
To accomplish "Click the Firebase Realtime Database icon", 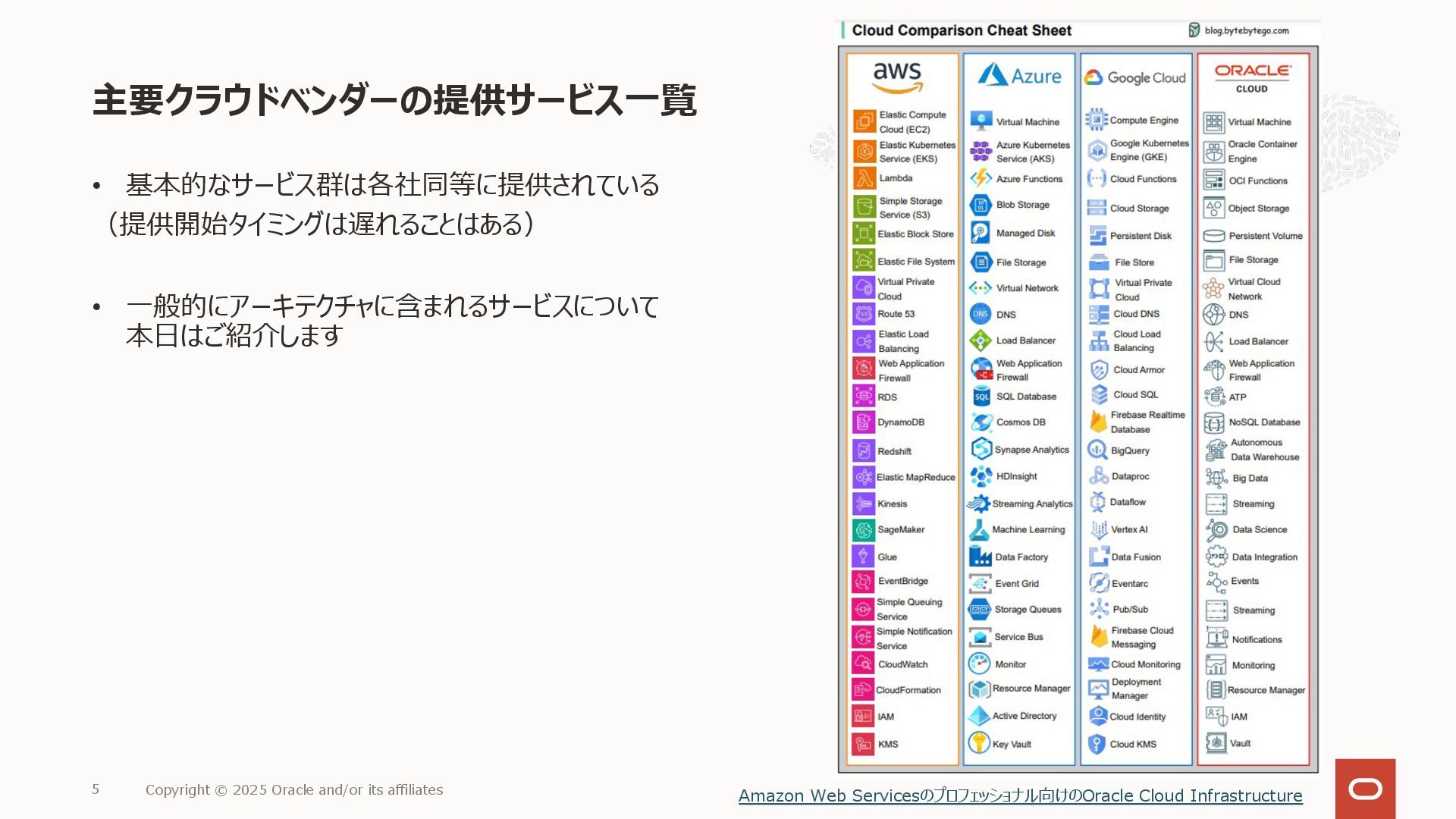I will click(x=1098, y=422).
